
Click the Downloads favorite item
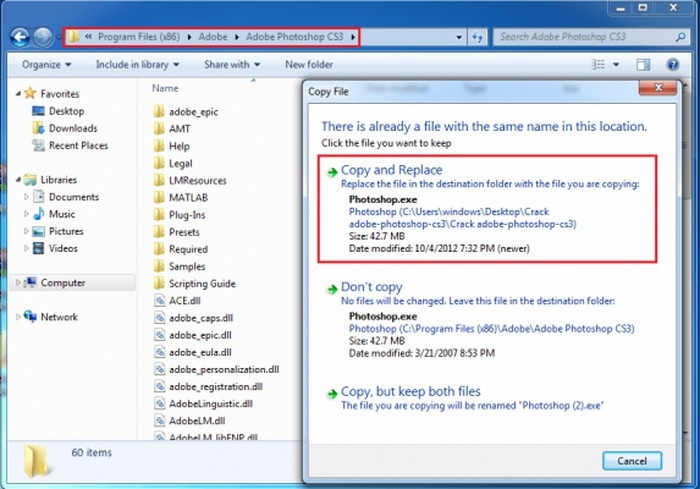[72, 128]
